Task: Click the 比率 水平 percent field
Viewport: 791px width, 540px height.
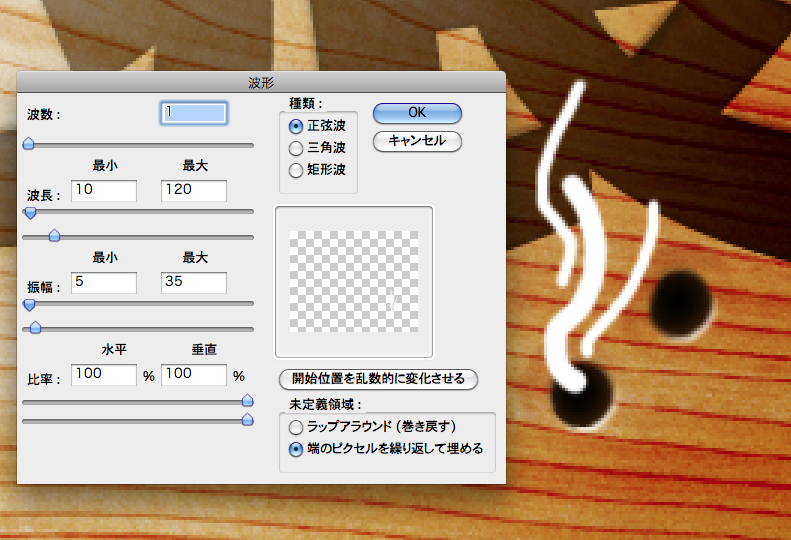Action: click(104, 375)
